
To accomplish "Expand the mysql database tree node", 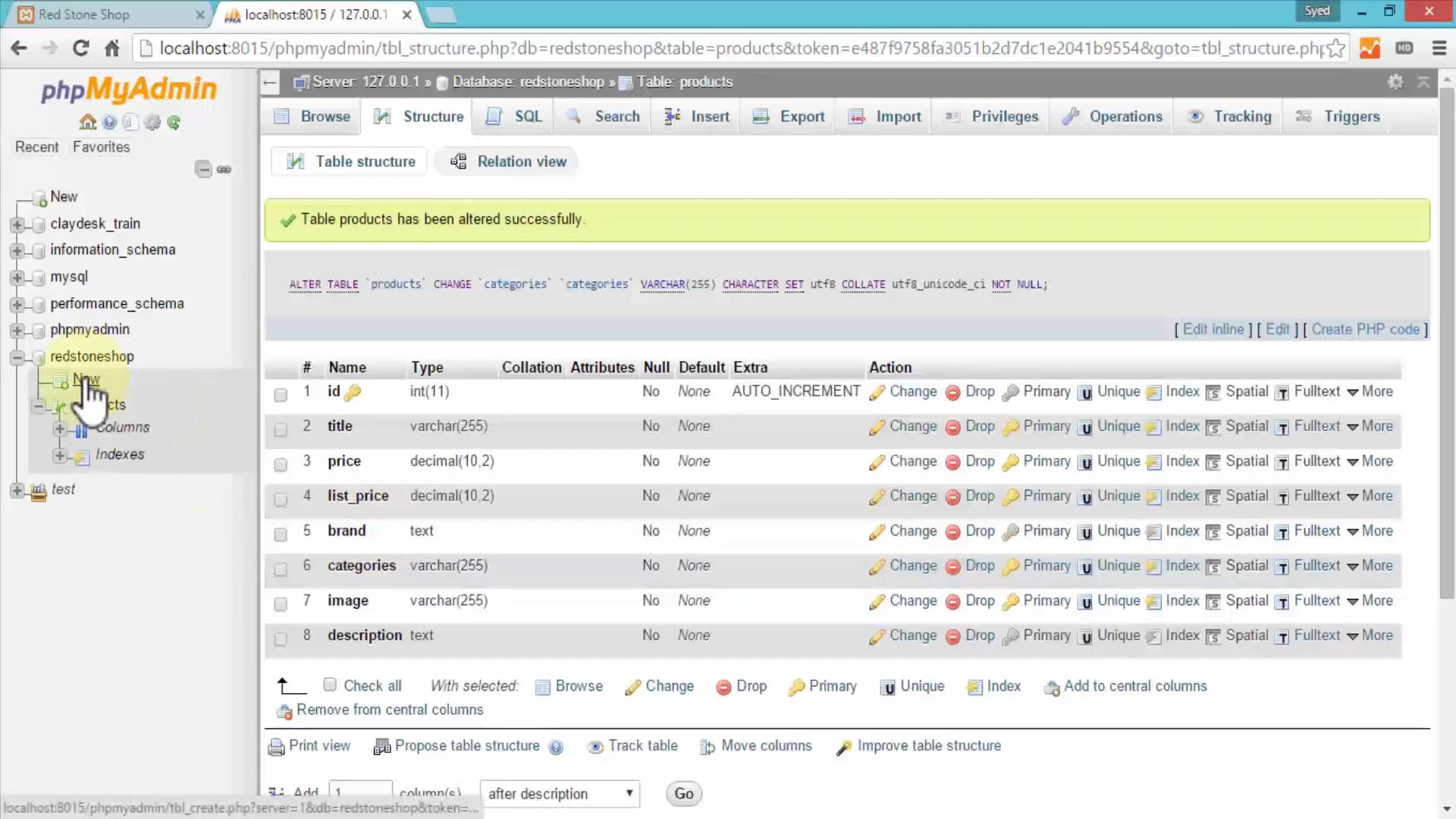I will pos(17,278).
